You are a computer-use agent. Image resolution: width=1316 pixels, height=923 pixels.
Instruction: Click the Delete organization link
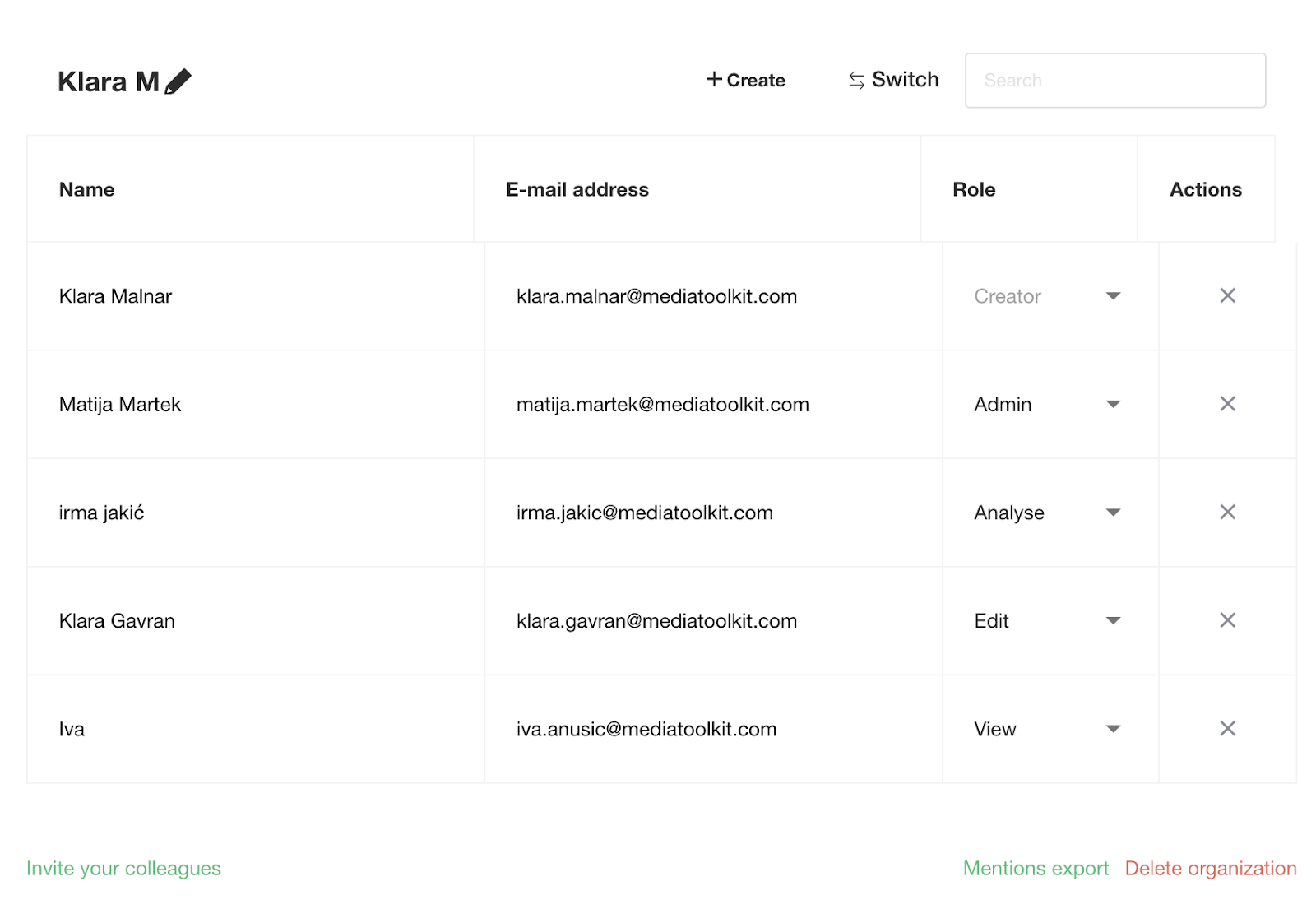1210,869
